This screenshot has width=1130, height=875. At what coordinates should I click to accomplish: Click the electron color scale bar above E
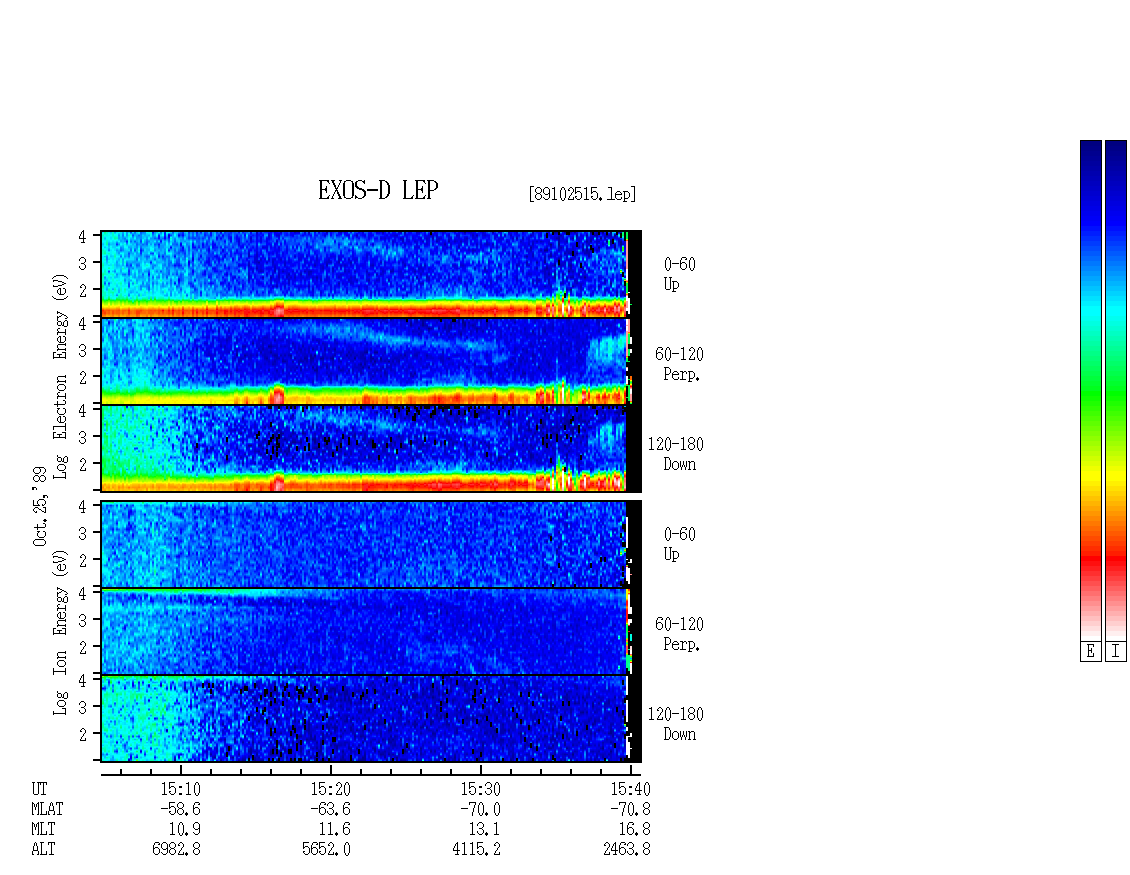pyautogui.click(x=1090, y=390)
